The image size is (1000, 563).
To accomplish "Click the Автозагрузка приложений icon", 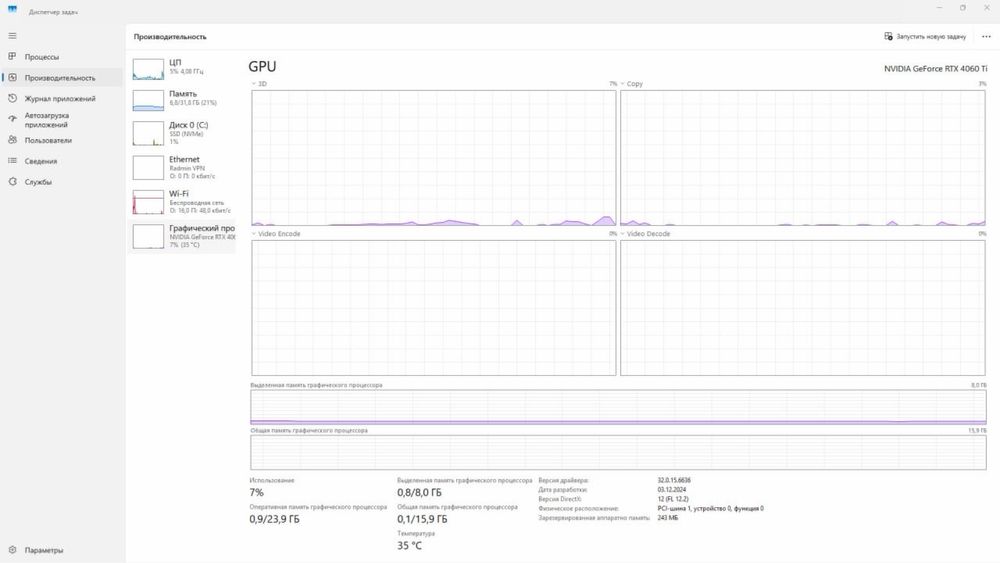I will pyautogui.click(x=12, y=119).
